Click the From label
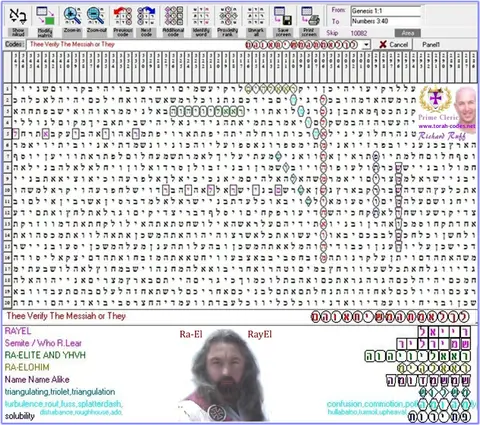 [x=338, y=10]
